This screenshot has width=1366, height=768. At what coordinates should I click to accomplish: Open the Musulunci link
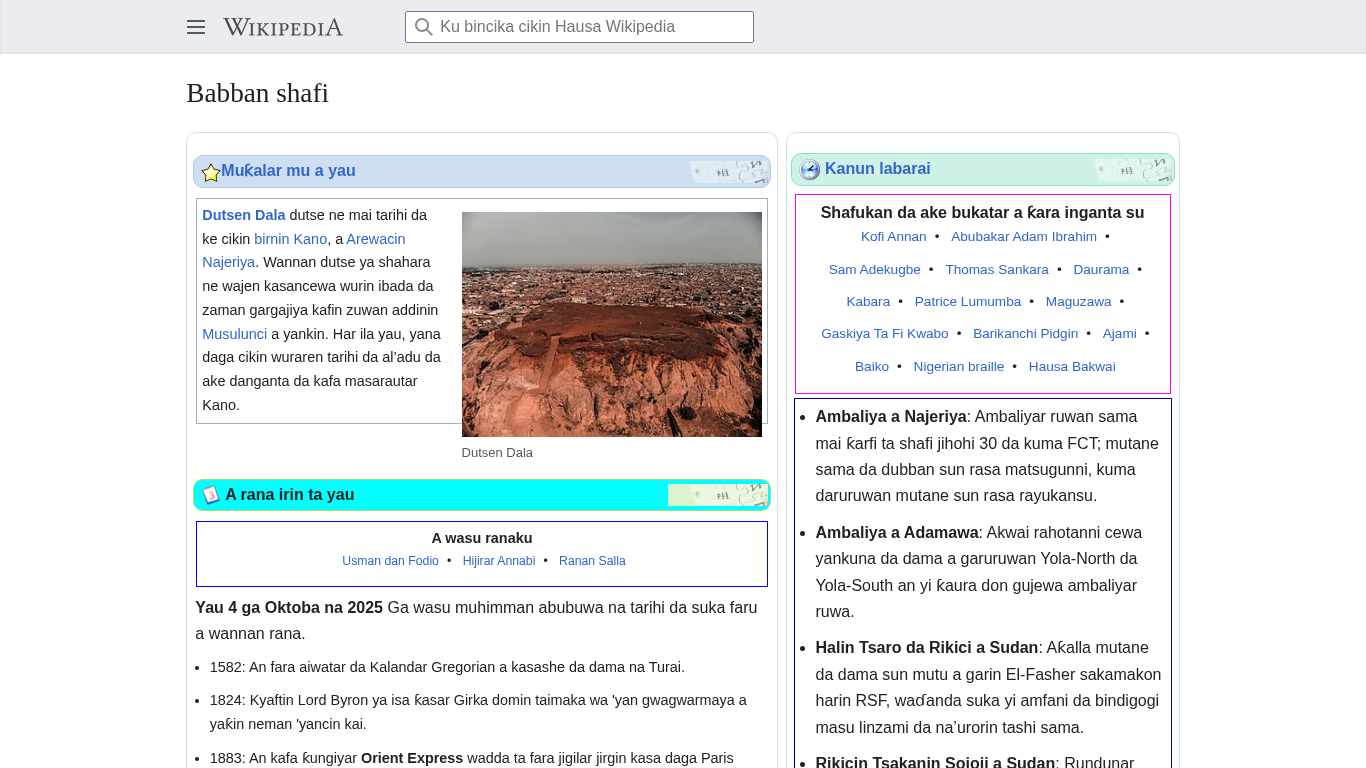click(234, 334)
